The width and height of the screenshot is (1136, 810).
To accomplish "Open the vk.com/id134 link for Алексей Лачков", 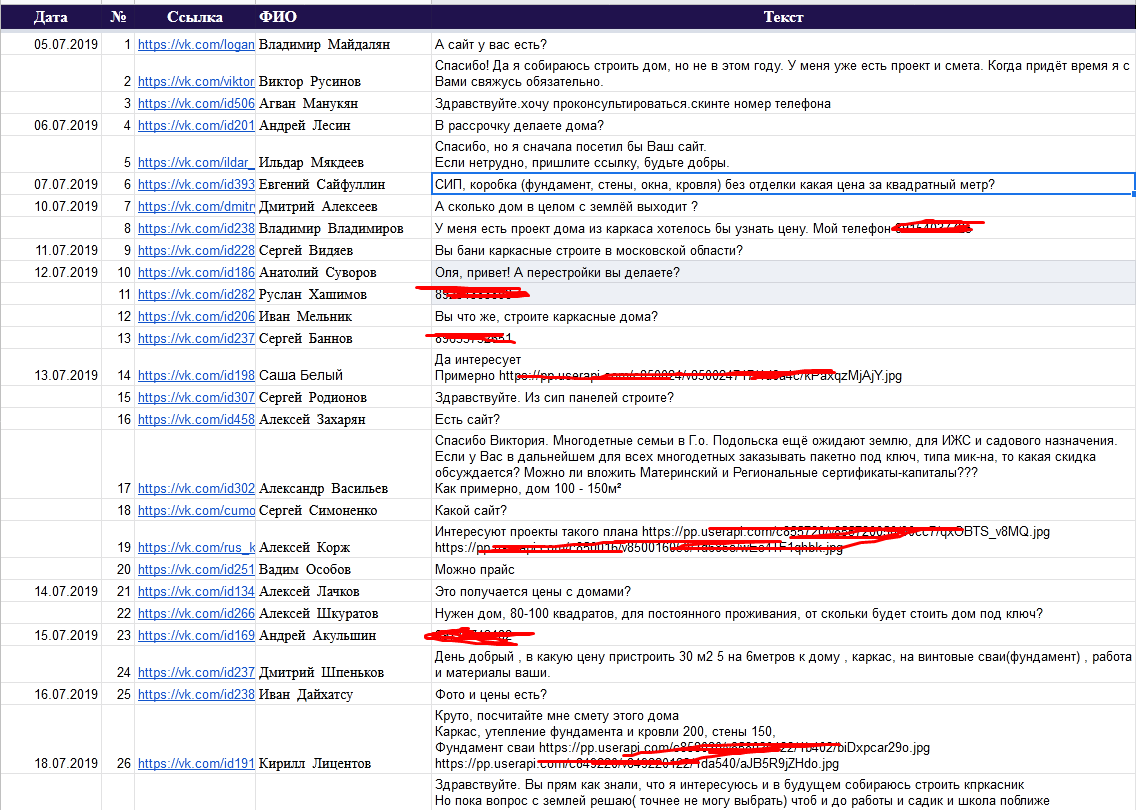I will click(196, 591).
